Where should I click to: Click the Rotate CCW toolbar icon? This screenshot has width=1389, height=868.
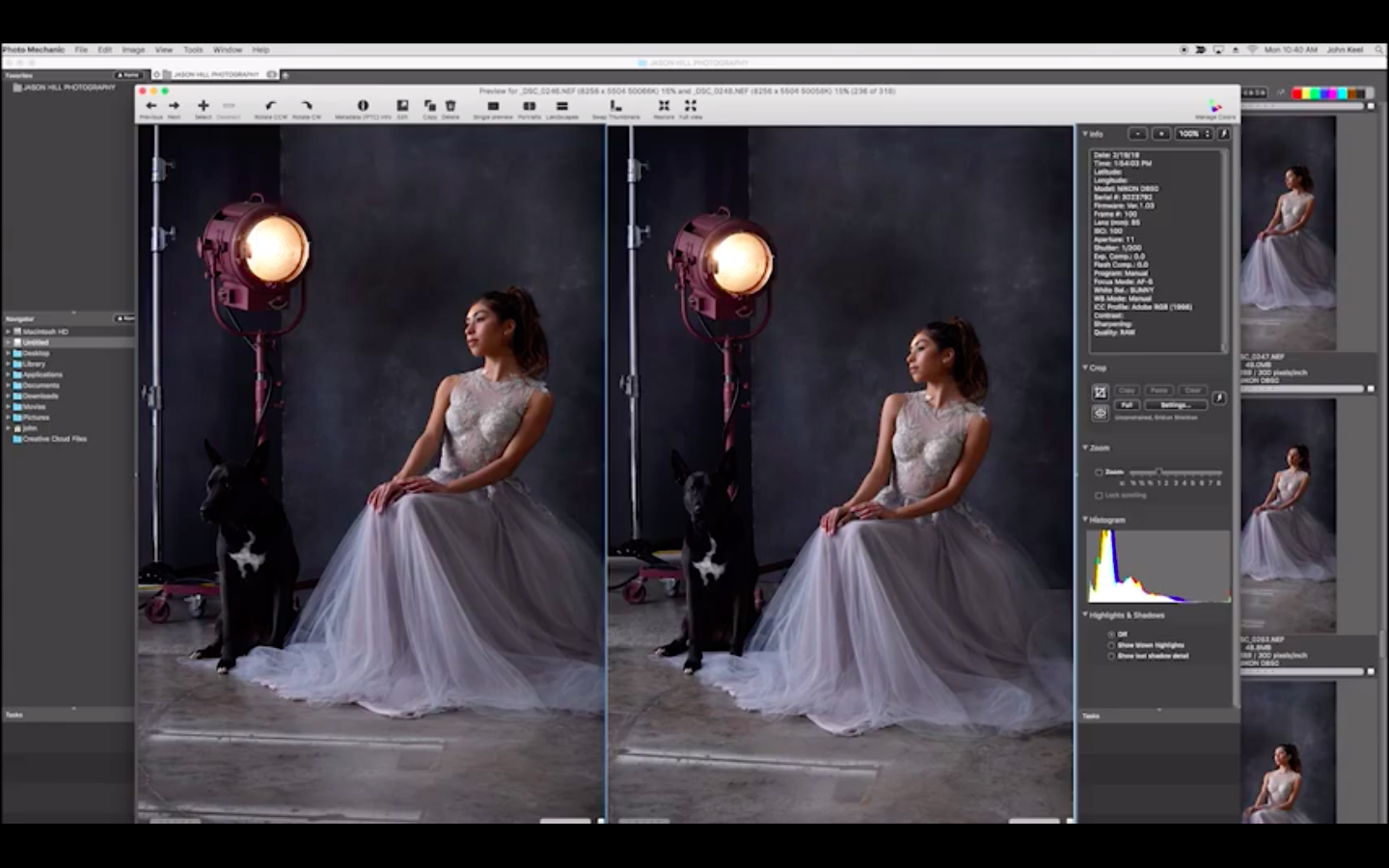[270, 106]
